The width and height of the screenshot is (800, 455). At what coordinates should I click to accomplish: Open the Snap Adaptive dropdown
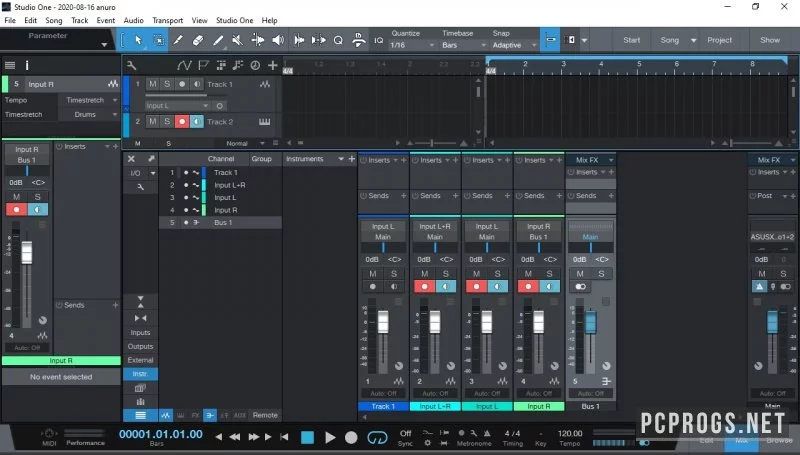[514, 45]
